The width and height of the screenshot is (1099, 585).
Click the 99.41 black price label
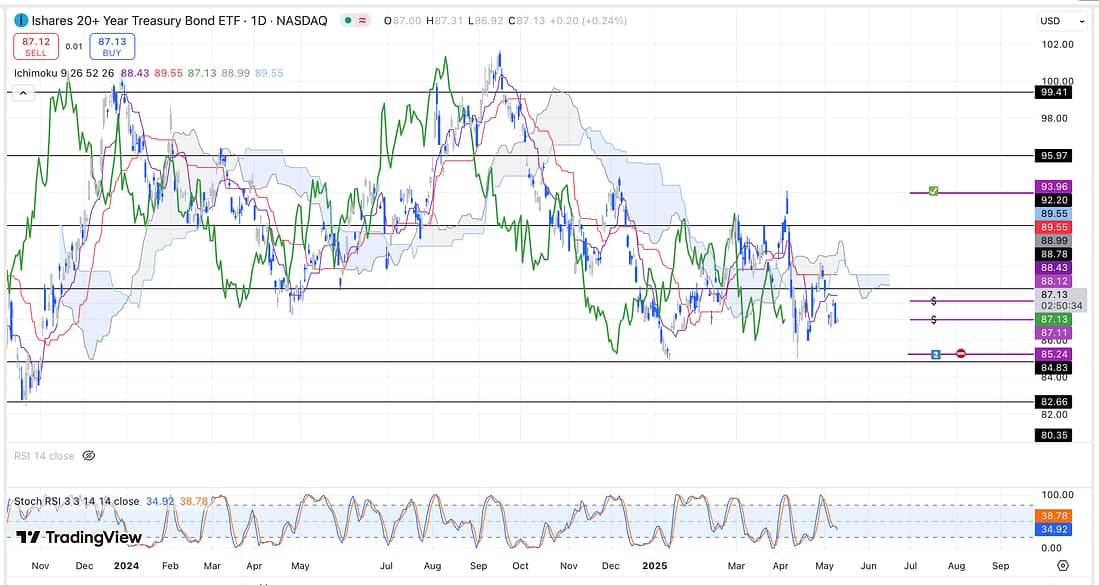pyautogui.click(x=1057, y=92)
